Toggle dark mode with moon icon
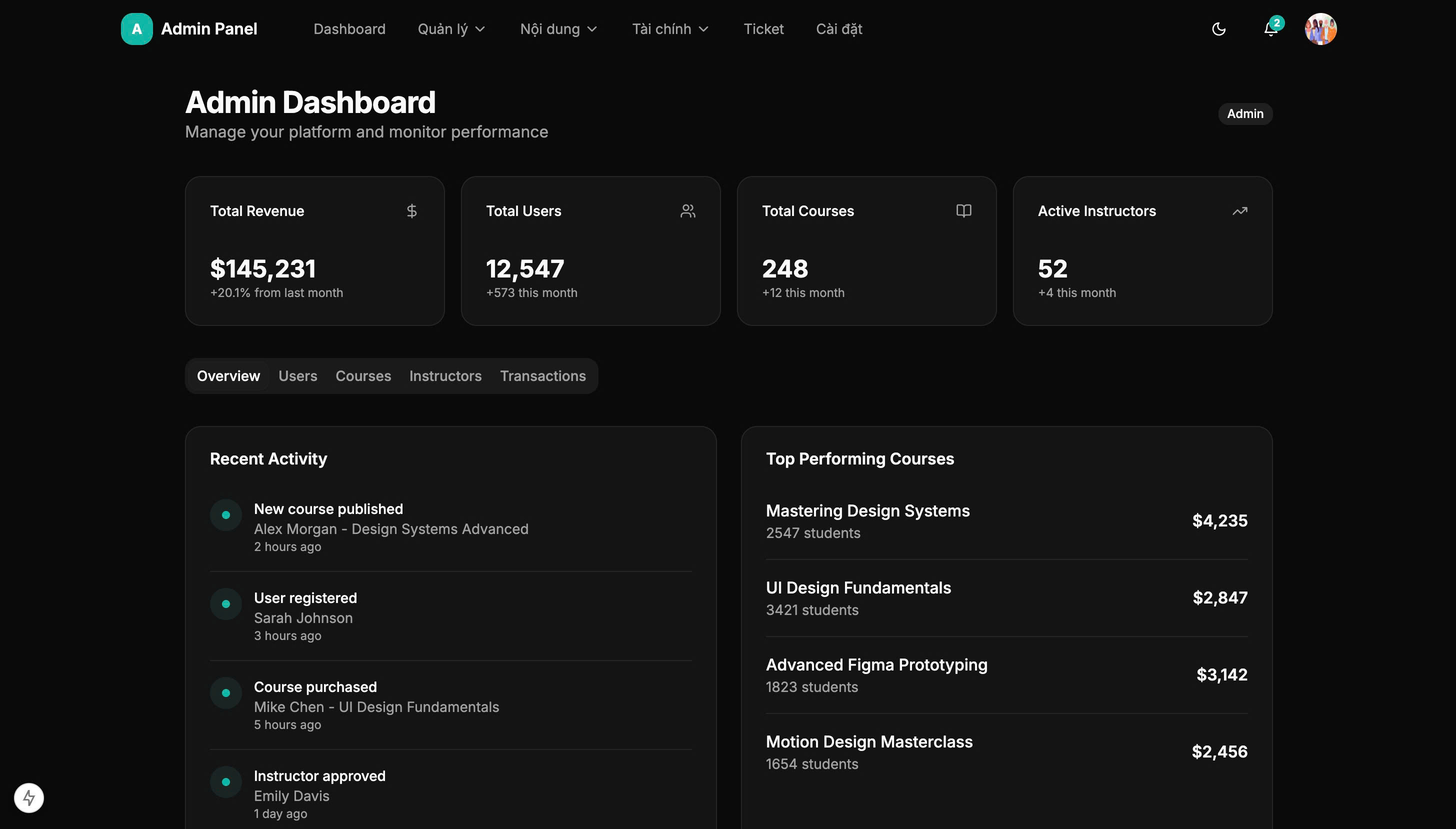The width and height of the screenshot is (1456, 829). (1218, 29)
